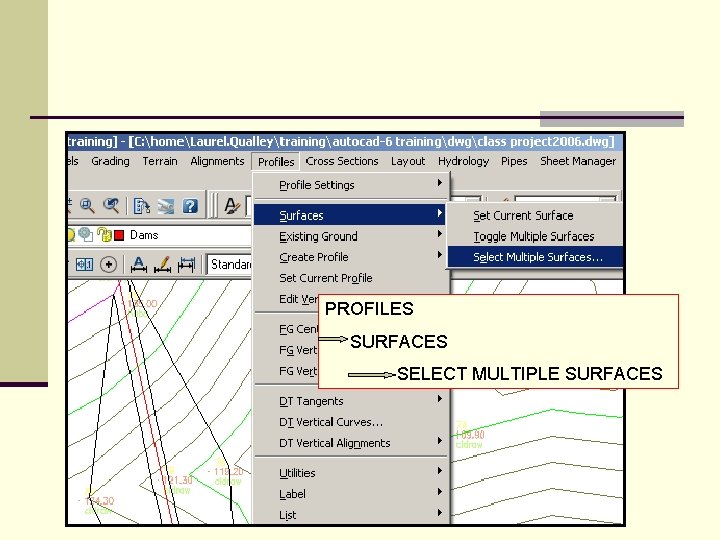Open Help with the question mark icon
Viewport: 720px width, 540px height.
point(190,206)
